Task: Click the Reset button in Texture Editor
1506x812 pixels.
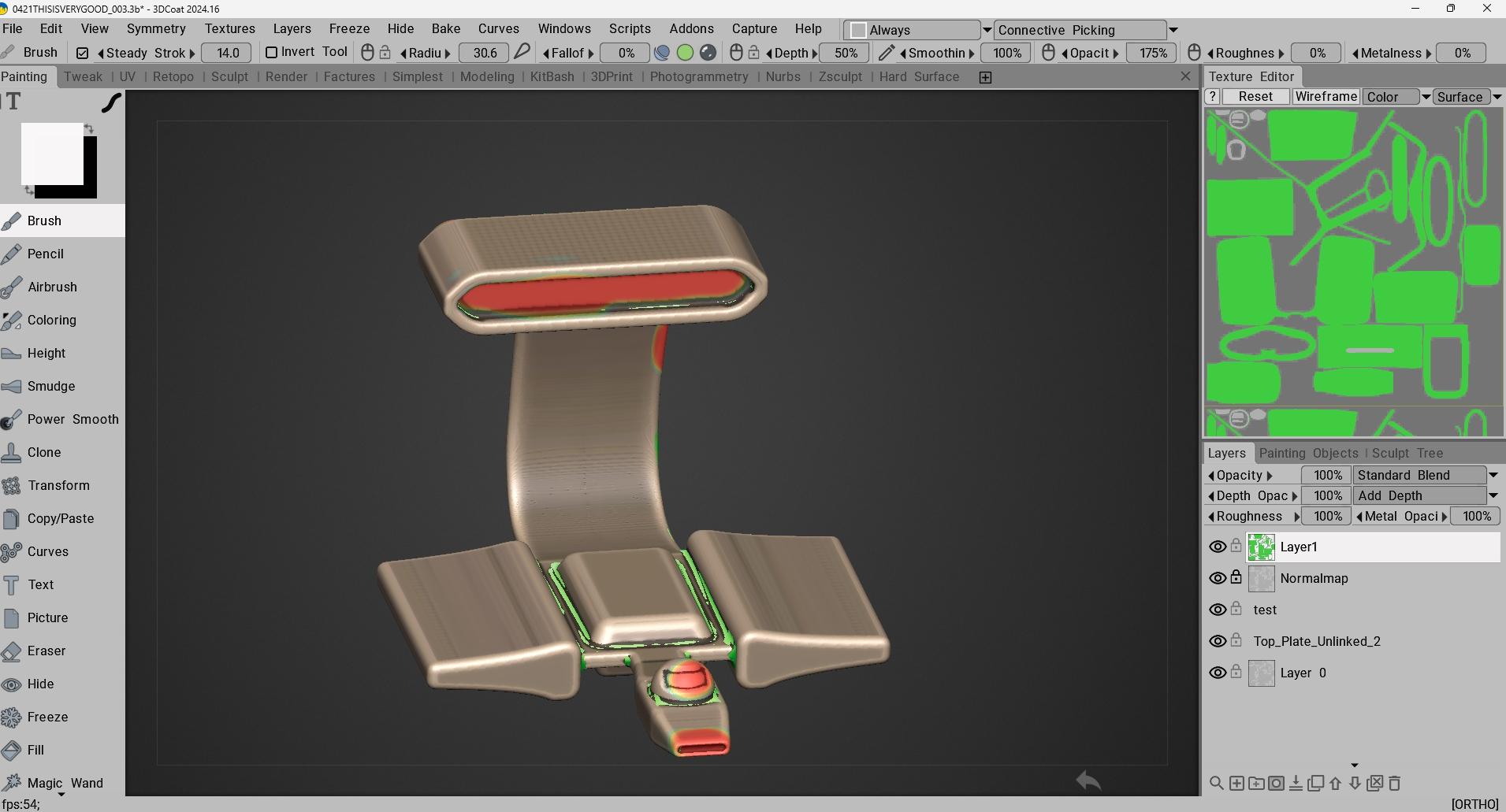Action: click(x=1255, y=97)
